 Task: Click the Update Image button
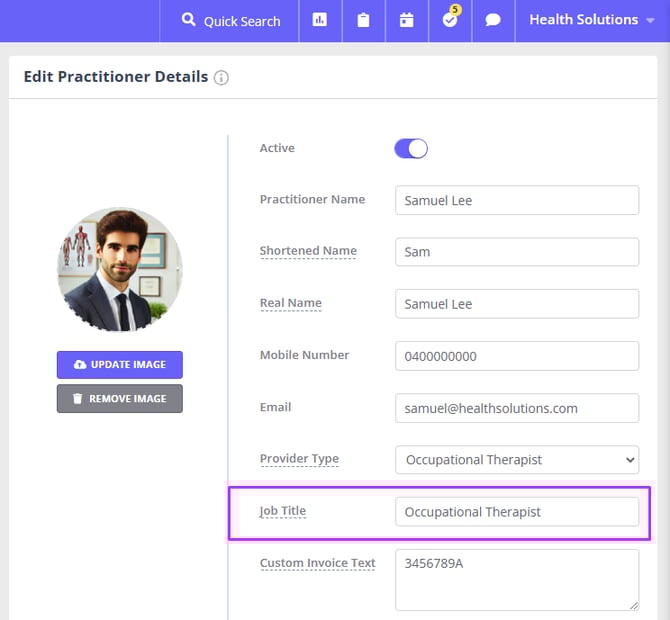120,365
